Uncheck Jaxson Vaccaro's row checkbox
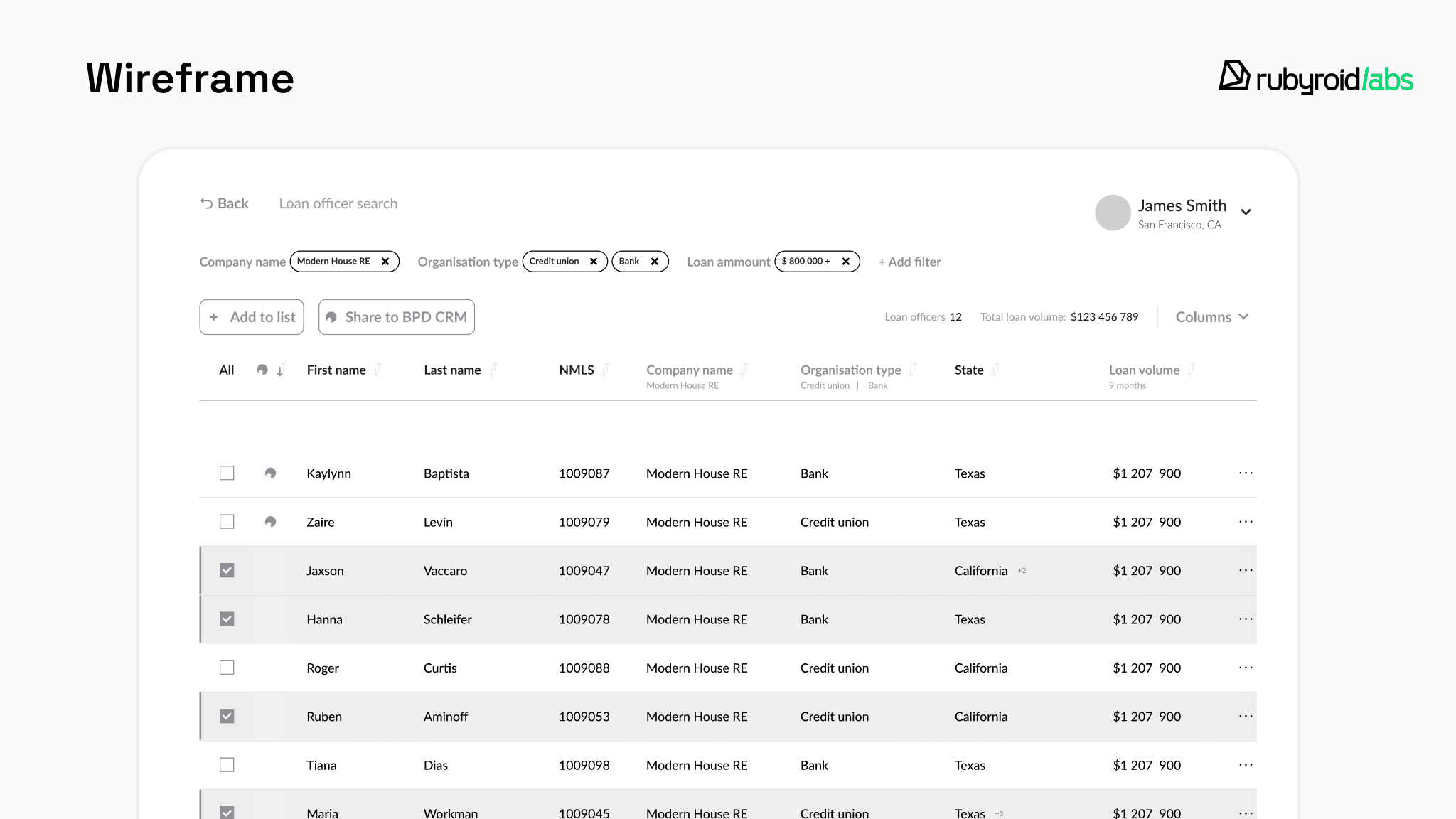The height and width of the screenshot is (819, 1456). 227,571
